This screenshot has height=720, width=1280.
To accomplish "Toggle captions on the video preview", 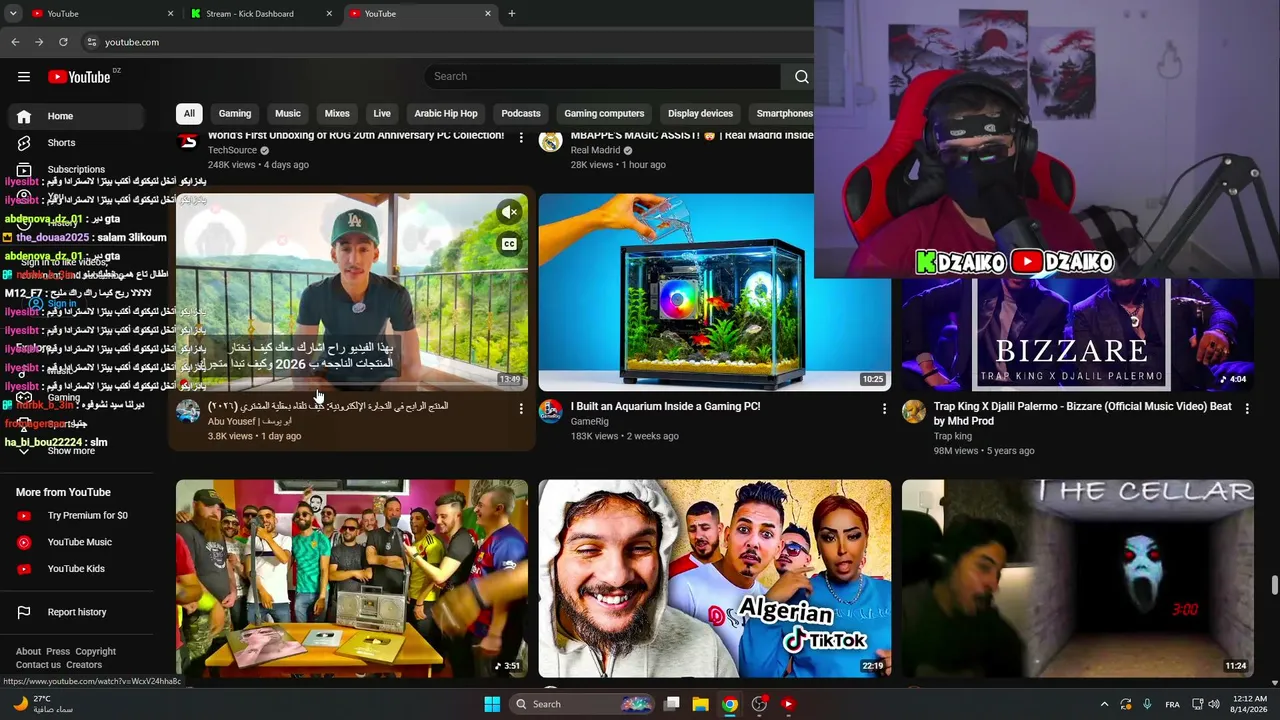I will [509, 245].
